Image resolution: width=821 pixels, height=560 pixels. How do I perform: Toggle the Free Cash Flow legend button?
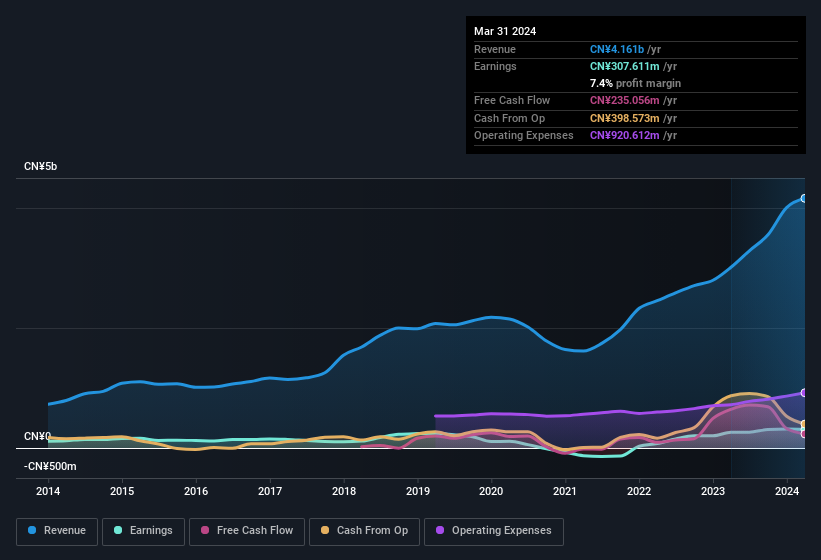tap(247, 531)
